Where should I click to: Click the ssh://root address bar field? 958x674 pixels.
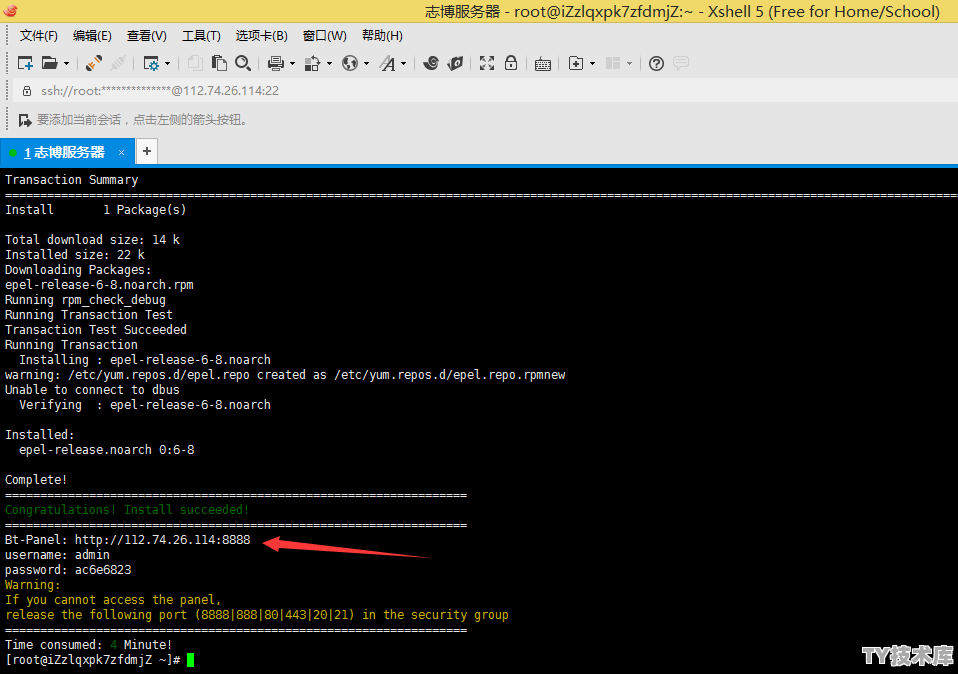pos(486,90)
